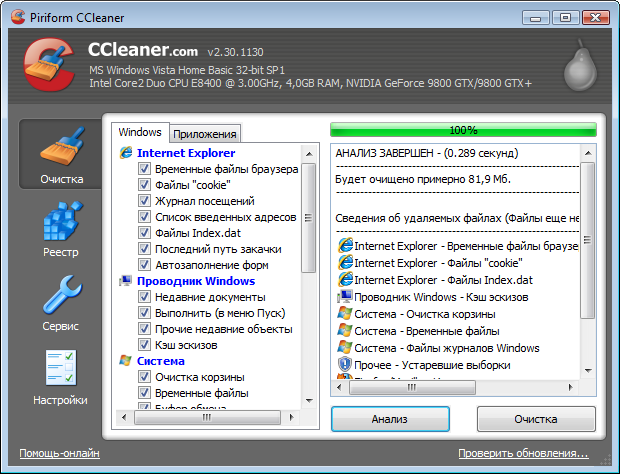620x474 pixels.
Task: Click results pane horizontal scroll right arrow
Action: (x=571, y=387)
